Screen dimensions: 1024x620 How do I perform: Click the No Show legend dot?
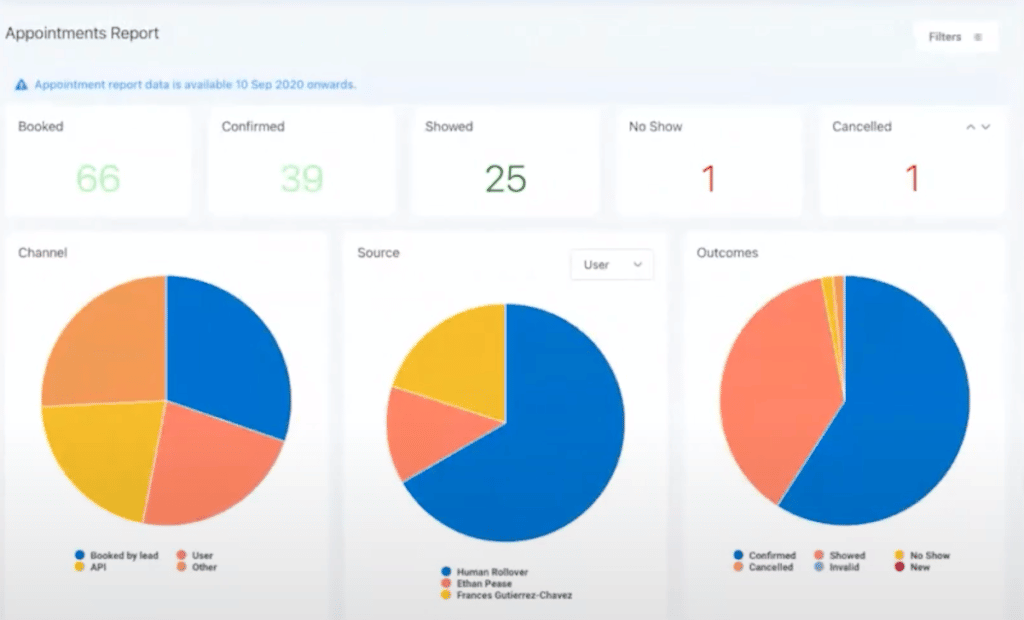[x=899, y=555]
